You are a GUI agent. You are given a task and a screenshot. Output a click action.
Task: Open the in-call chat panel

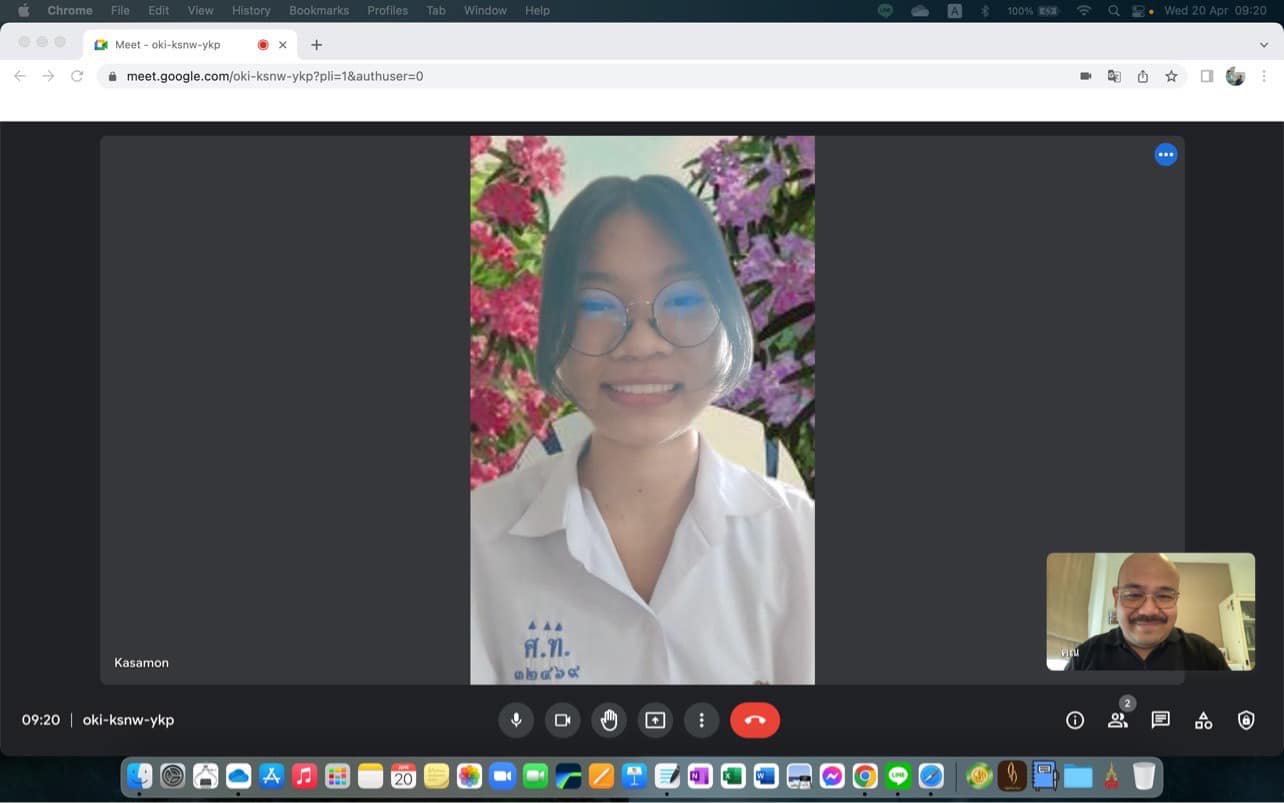[1160, 720]
